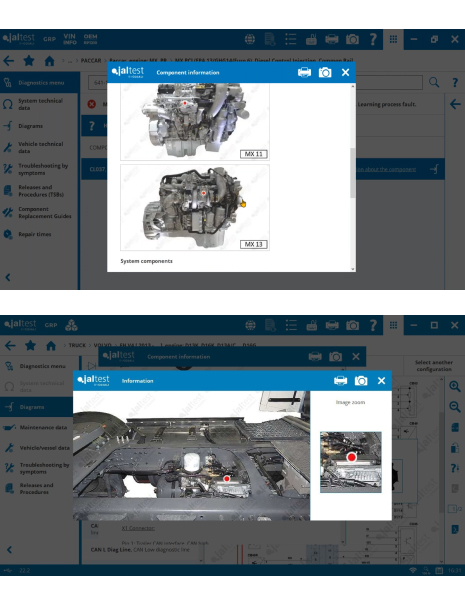Viewport: 465px width, 604px height.
Task: Open System technical data in sidebar
Action: [x=39, y=104]
